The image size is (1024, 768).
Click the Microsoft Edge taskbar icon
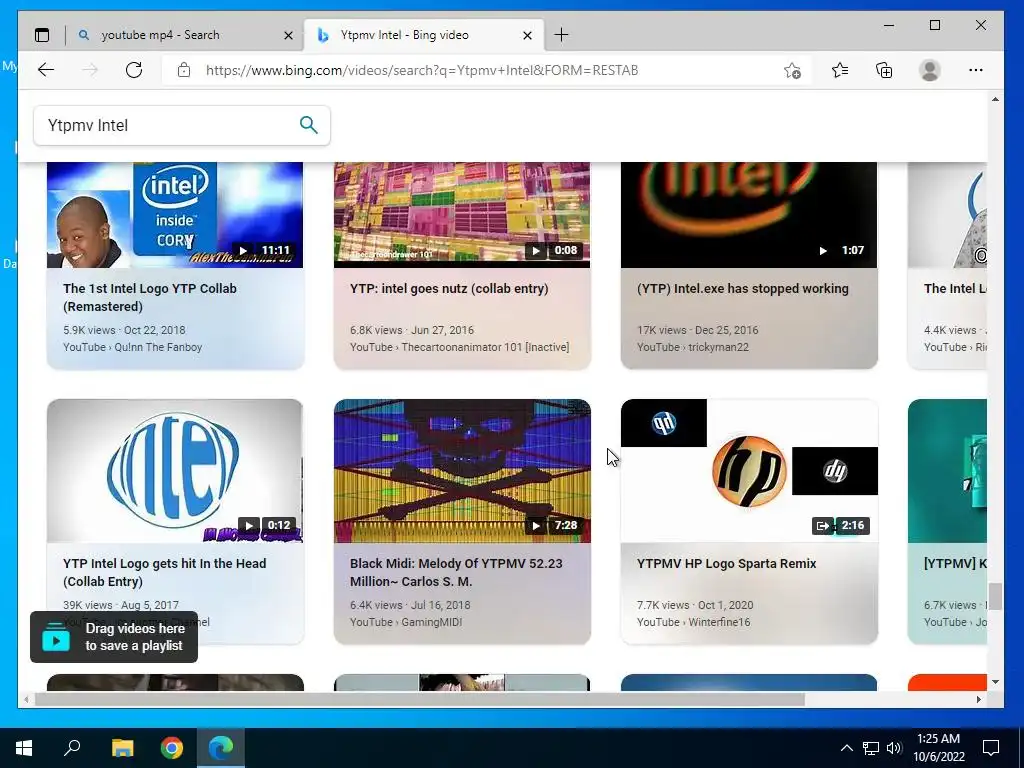pos(221,748)
